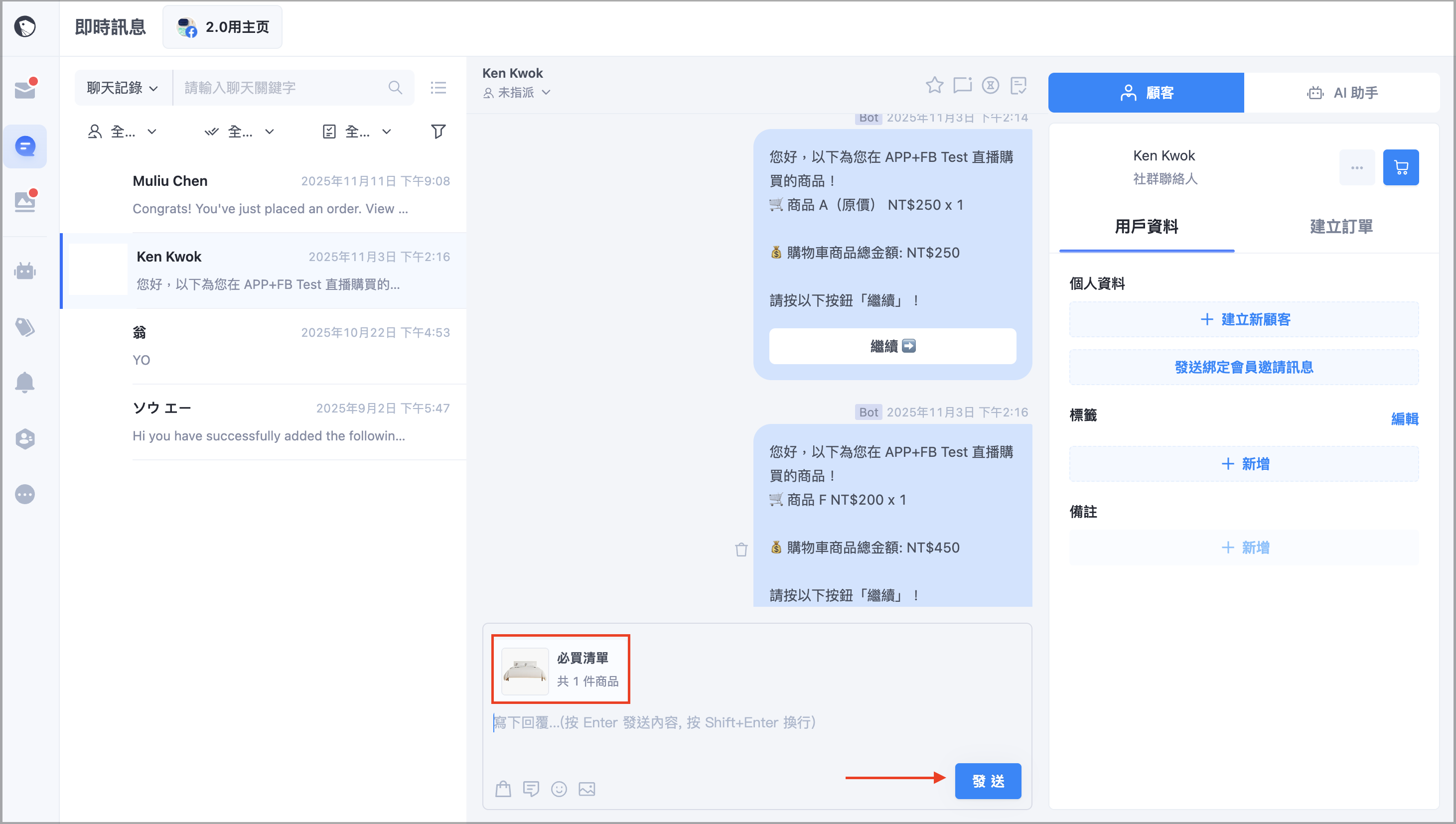Viewport: 1456px width, 824px height.
Task: Click the list view icon beside search
Action: pos(438,88)
